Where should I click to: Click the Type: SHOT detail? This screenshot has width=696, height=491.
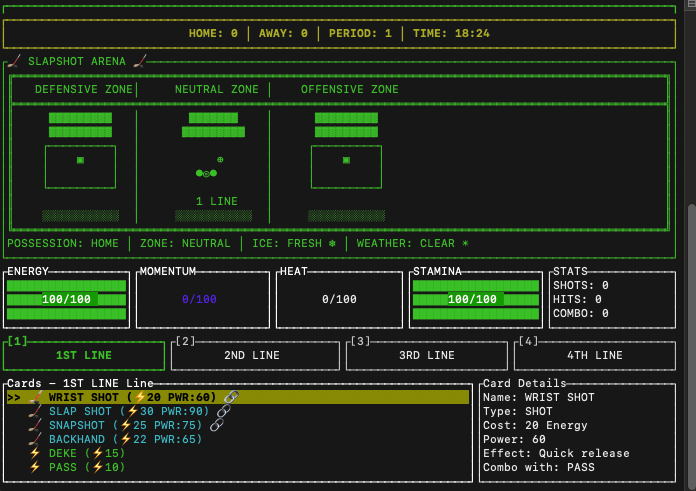[x=518, y=411]
